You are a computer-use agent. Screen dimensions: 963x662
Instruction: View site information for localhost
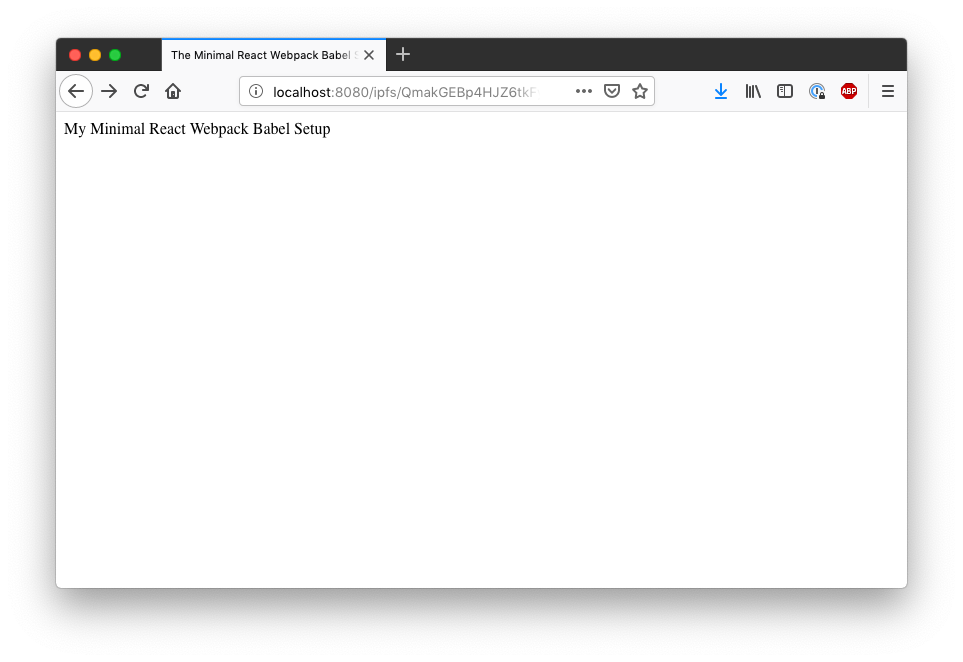pyautogui.click(x=255, y=91)
